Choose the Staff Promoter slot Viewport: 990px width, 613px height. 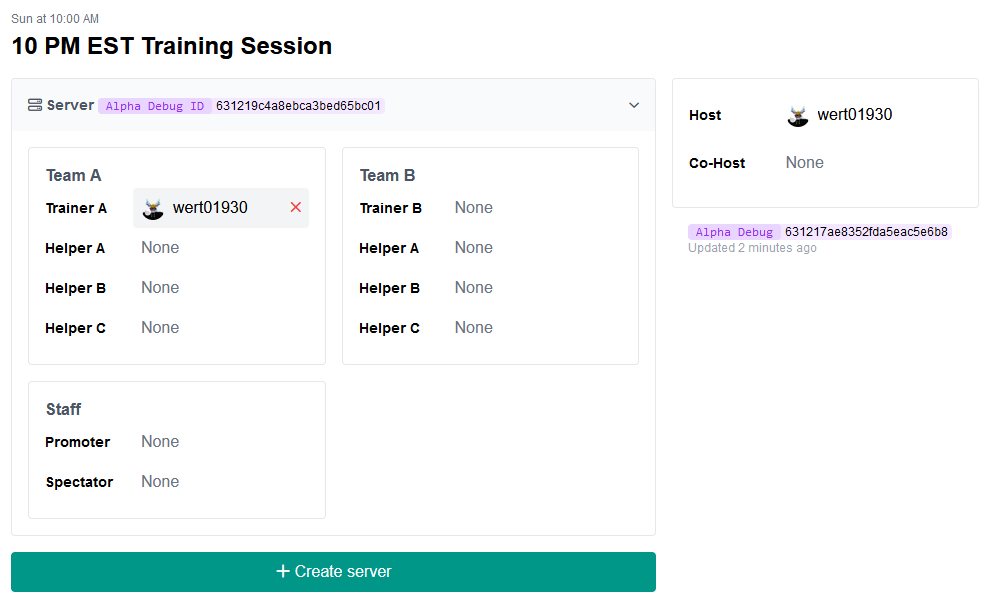[x=160, y=442]
